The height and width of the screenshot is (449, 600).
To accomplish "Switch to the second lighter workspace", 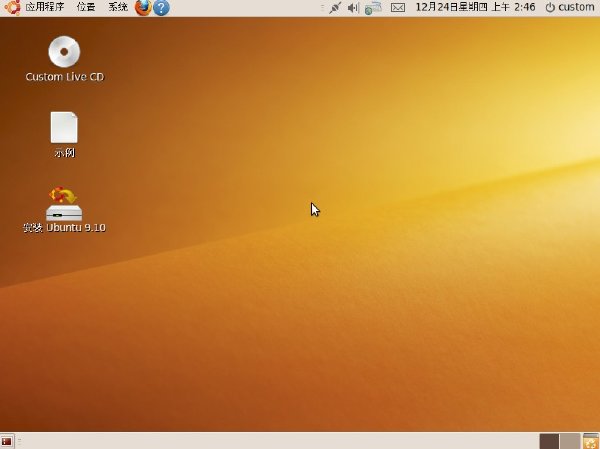I will (x=570, y=441).
